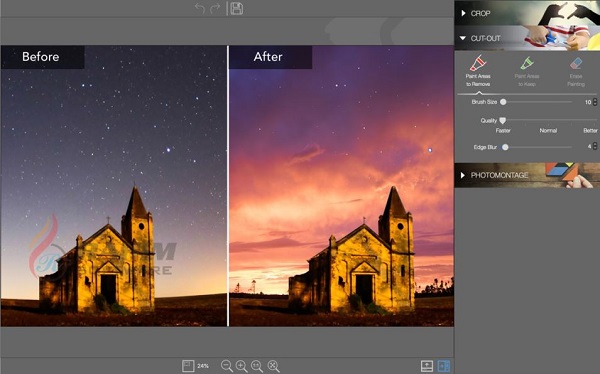Select the Paint Areas to Keep tool
The image size is (600, 374).
pos(527,72)
